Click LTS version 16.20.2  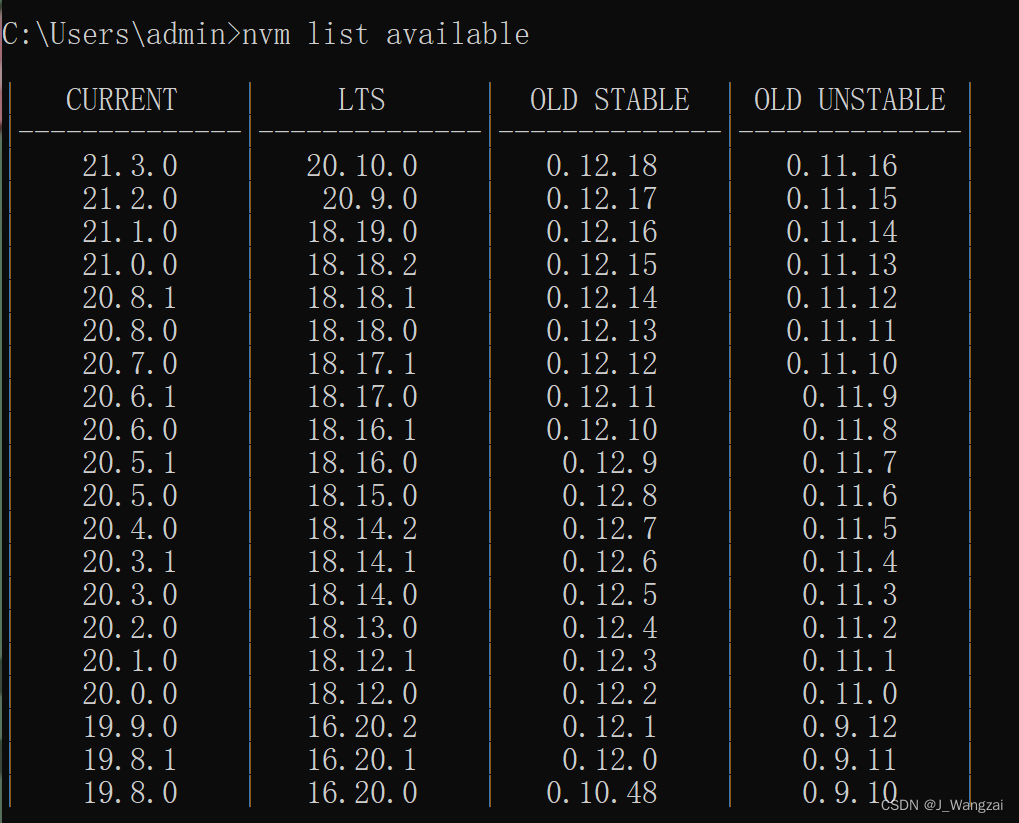362,727
